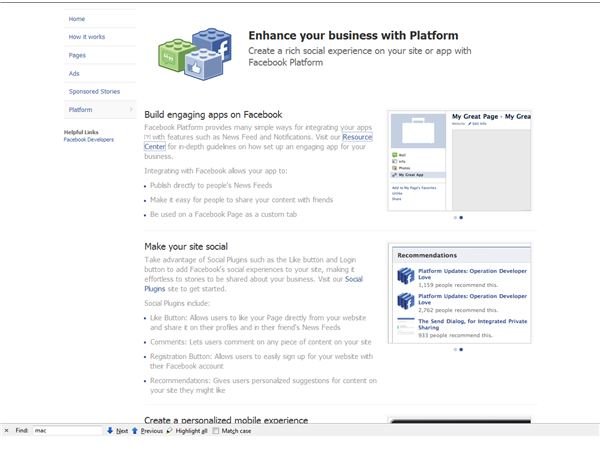Open Sponsored Stories sidebar item
This screenshot has width=600, height=449.
[x=94, y=91]
